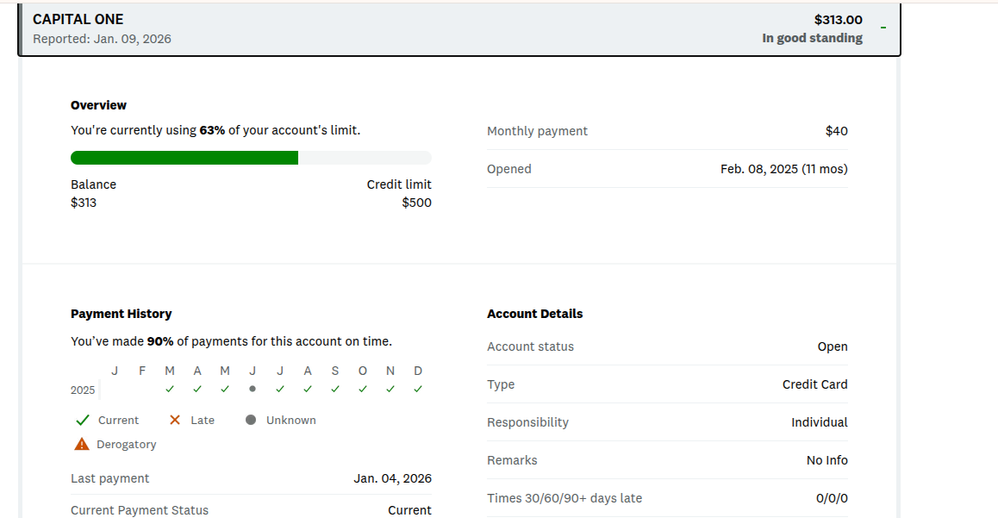The width and height of the screenshot is (998, 518).
Task: Click June 2025 unknown status dot
Action: coord(253,389)
